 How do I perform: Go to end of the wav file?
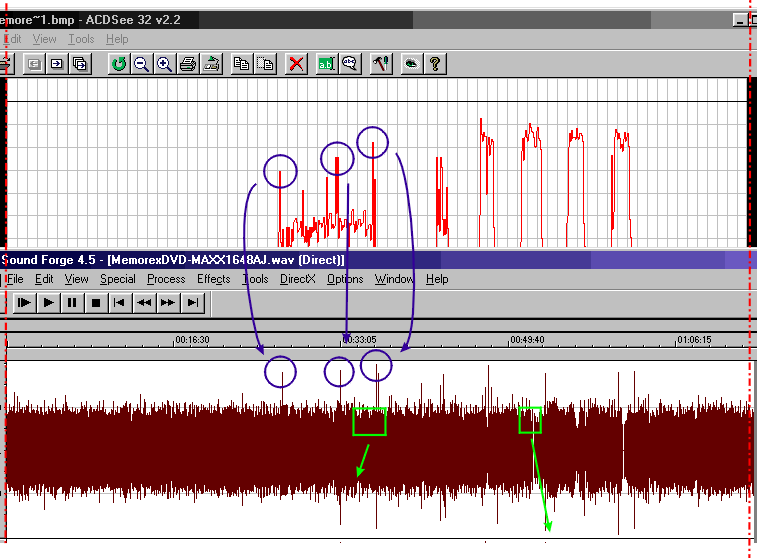point(193,303)
